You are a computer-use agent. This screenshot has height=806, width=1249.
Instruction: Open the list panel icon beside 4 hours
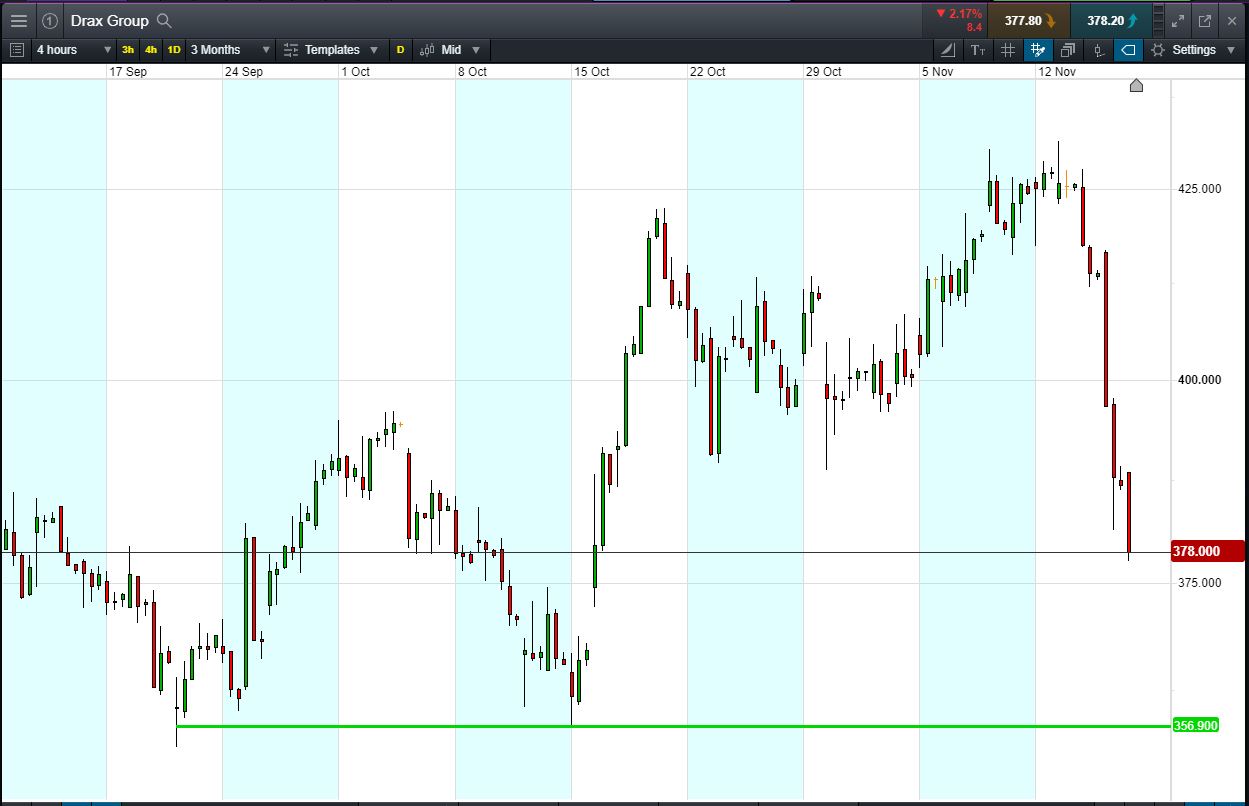coord(16,49)
